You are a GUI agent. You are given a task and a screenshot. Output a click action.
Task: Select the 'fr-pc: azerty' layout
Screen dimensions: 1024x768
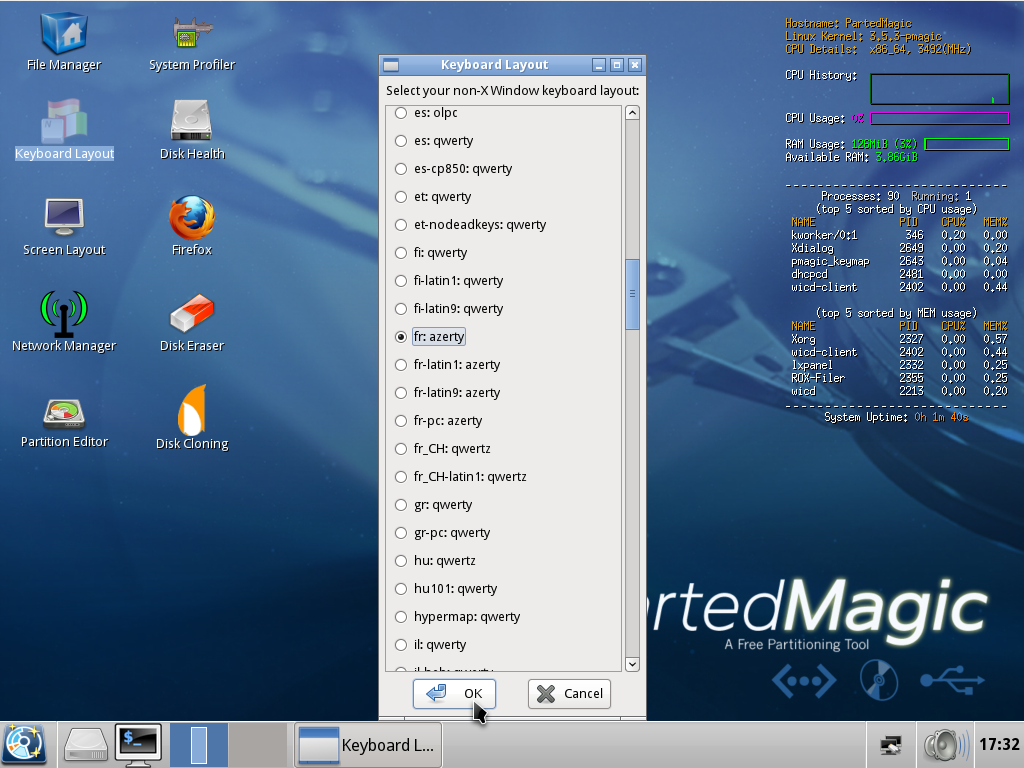pyautogui.click(x=438, y=421)
